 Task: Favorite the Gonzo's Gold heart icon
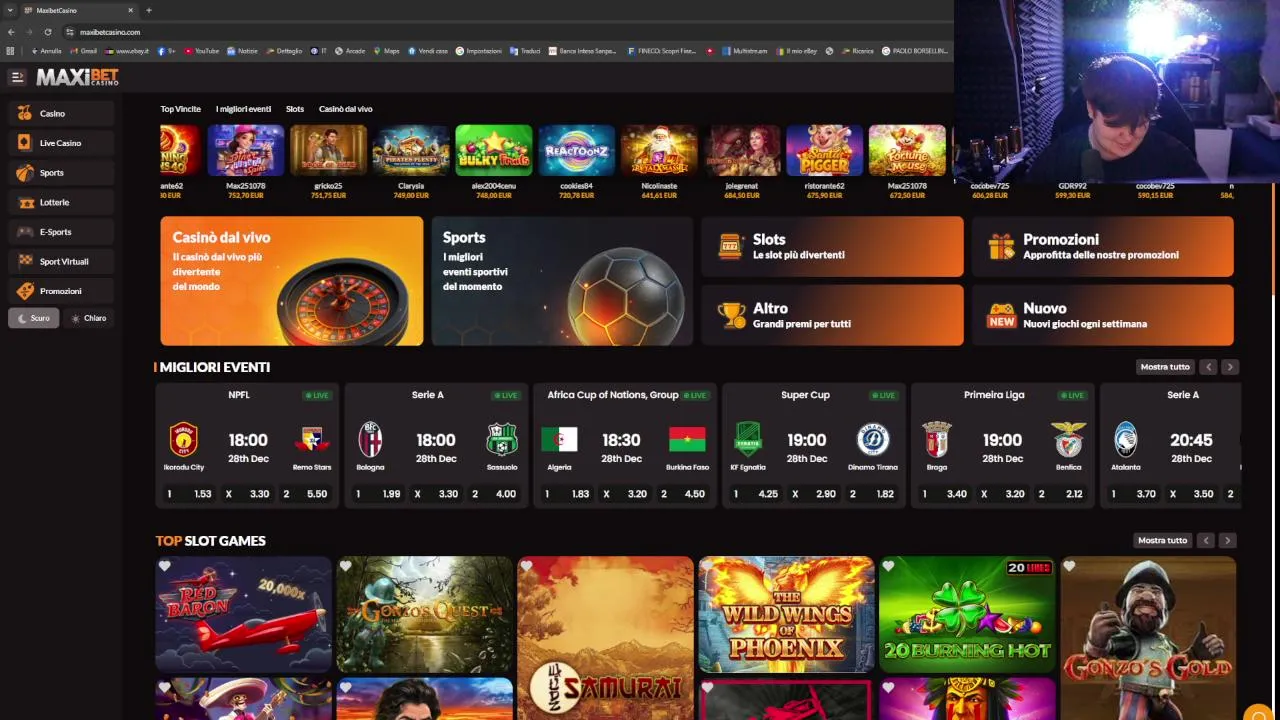[1069, 566]
